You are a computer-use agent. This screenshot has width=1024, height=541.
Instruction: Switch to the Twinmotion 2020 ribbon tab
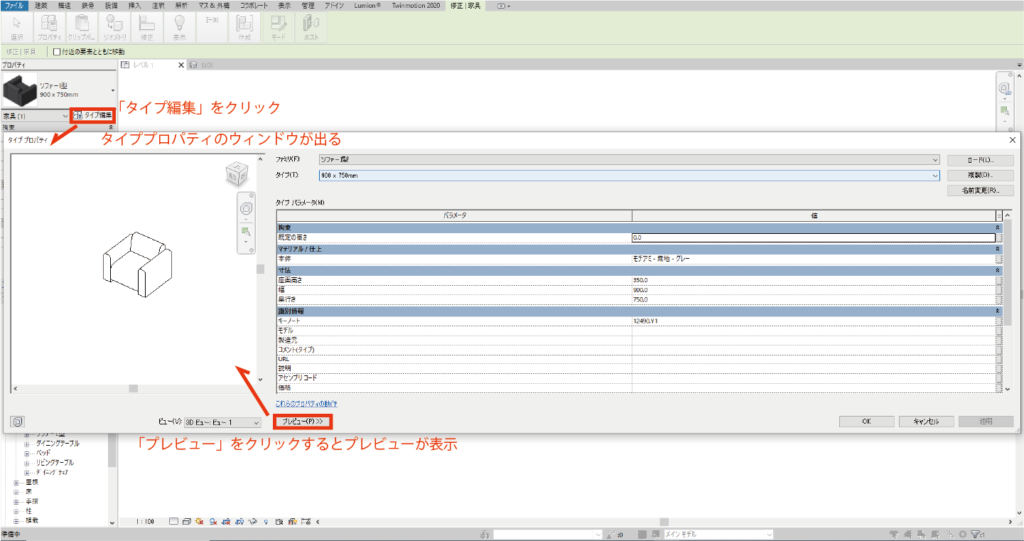[416, 5]
